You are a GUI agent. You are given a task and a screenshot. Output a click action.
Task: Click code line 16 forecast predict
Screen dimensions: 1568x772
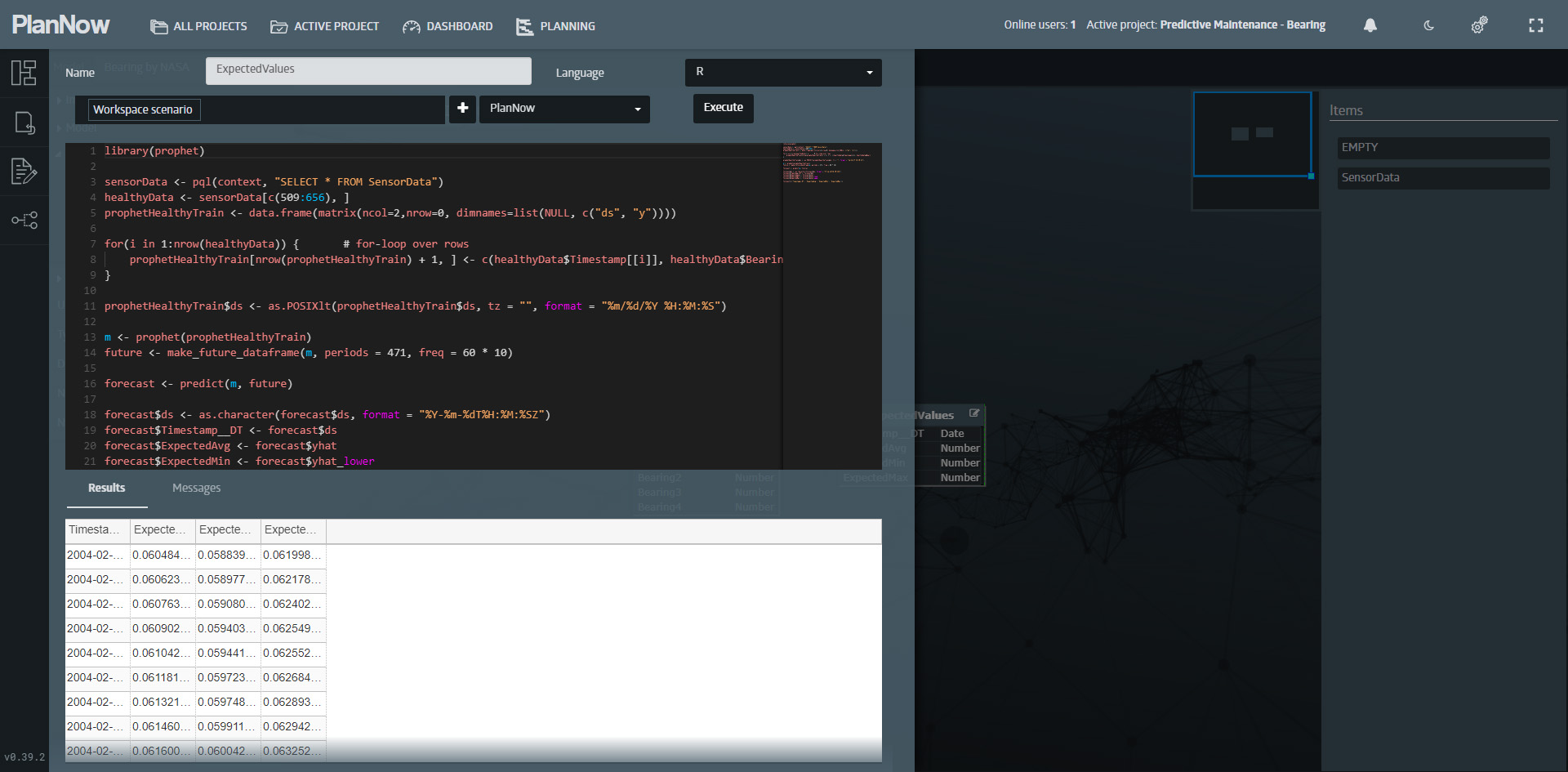(198, 384)
